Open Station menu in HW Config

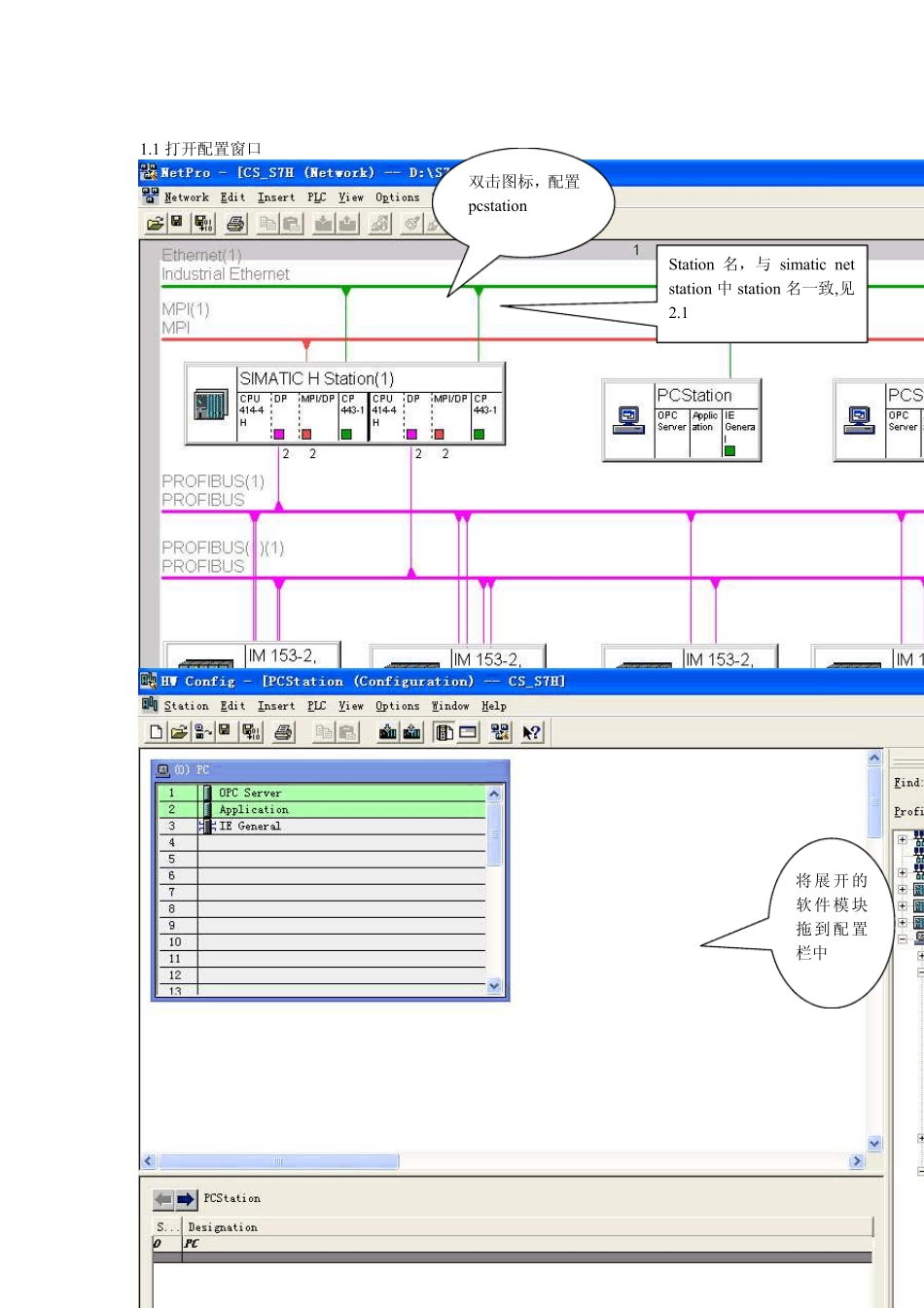coord(186,706)
